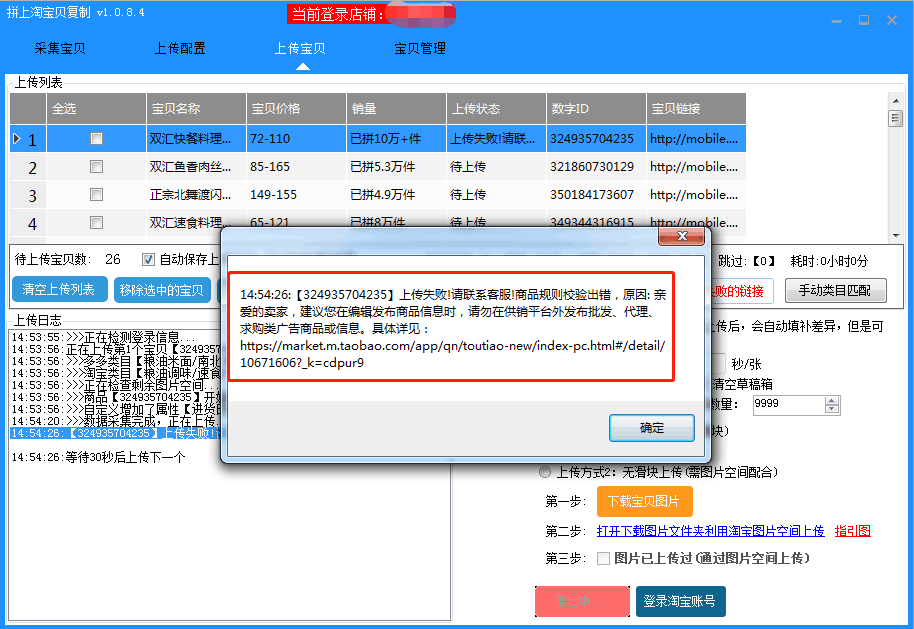Switch to the 采集宝贝 tab

tap(59, 48)
